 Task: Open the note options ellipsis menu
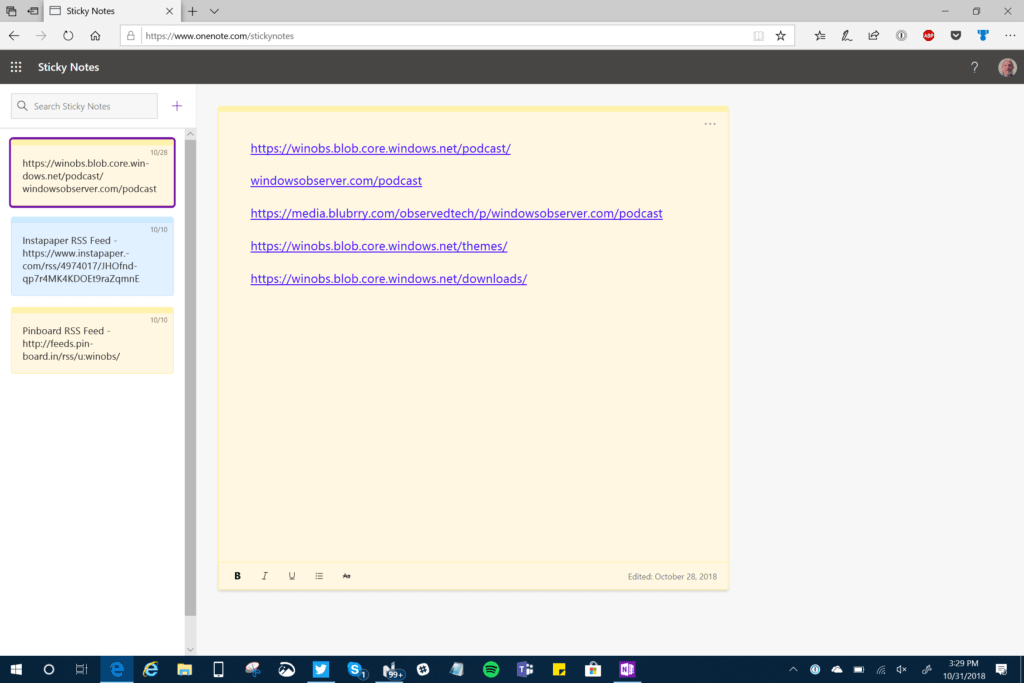[710, 123]
